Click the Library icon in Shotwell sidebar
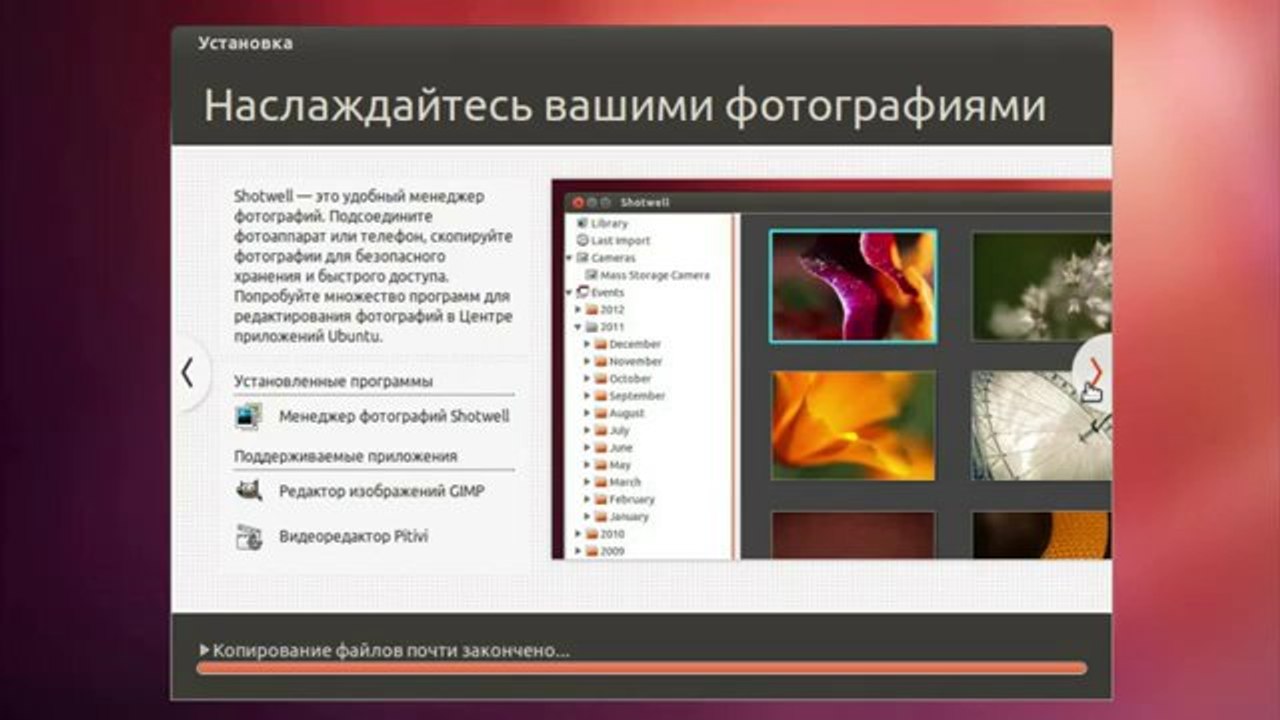The height and width of the screenshot is (720, 1280). click(x=581, y=223)
